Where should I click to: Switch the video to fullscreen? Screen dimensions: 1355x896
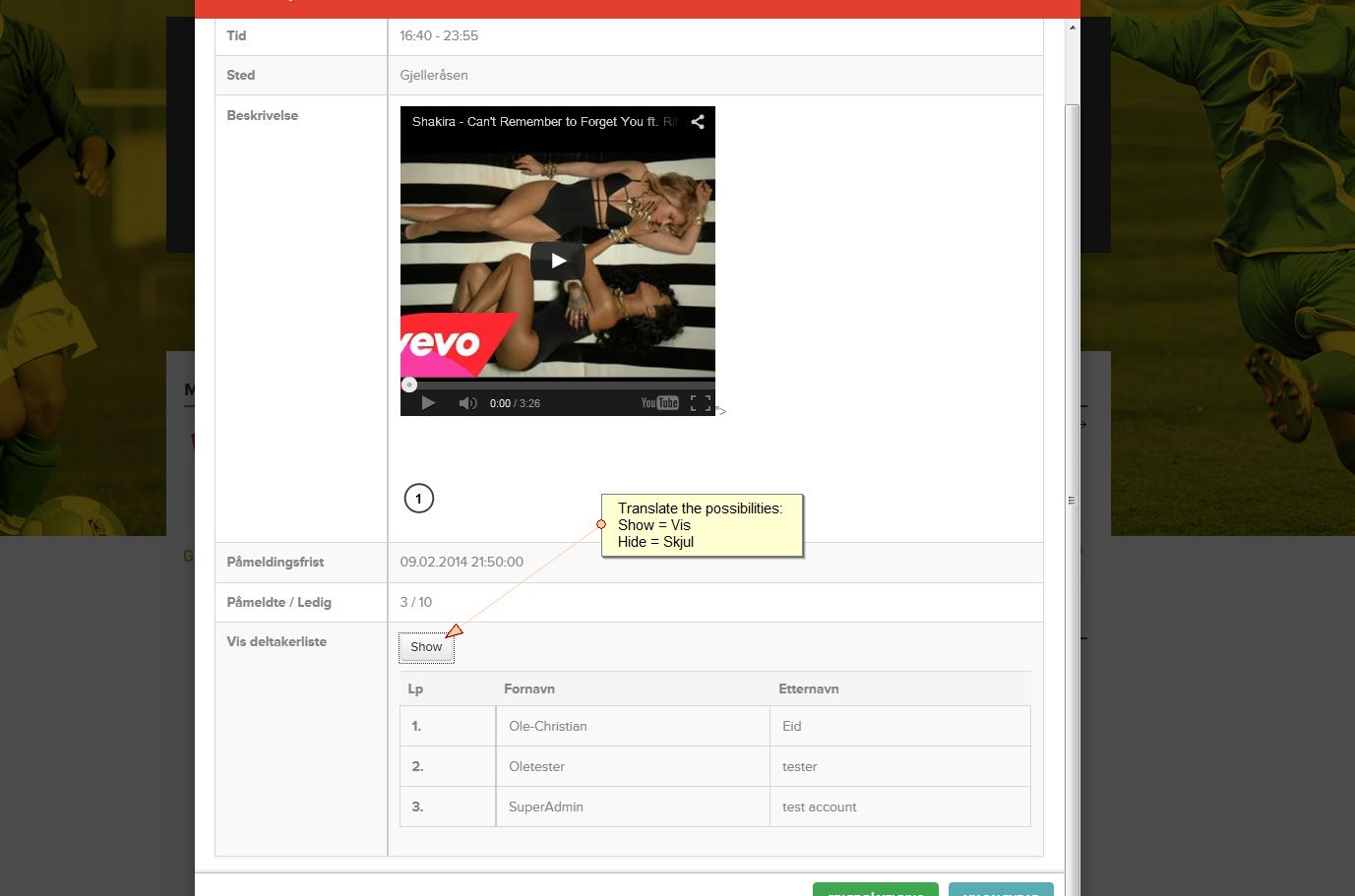701,403
